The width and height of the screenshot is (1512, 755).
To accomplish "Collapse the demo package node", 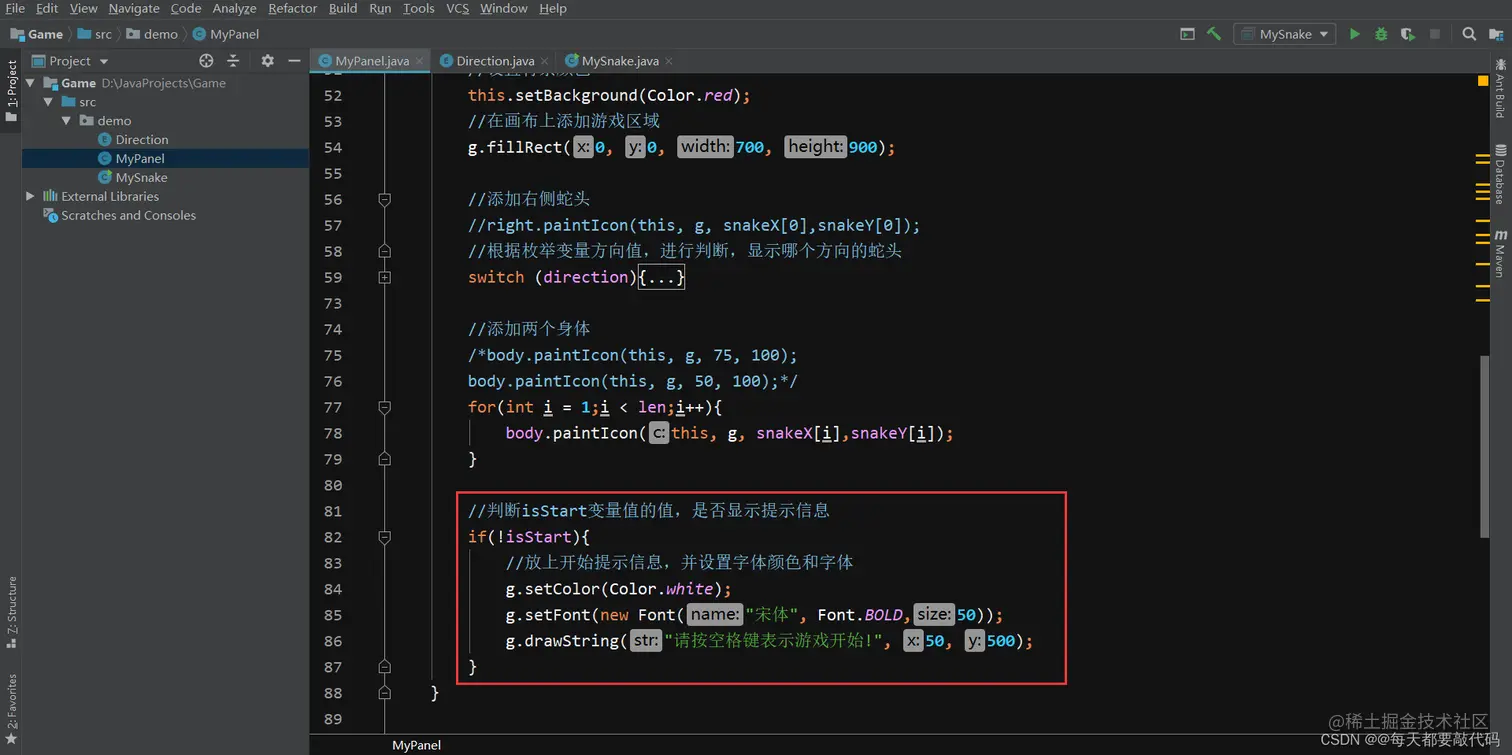I will [x=66, y=121].
